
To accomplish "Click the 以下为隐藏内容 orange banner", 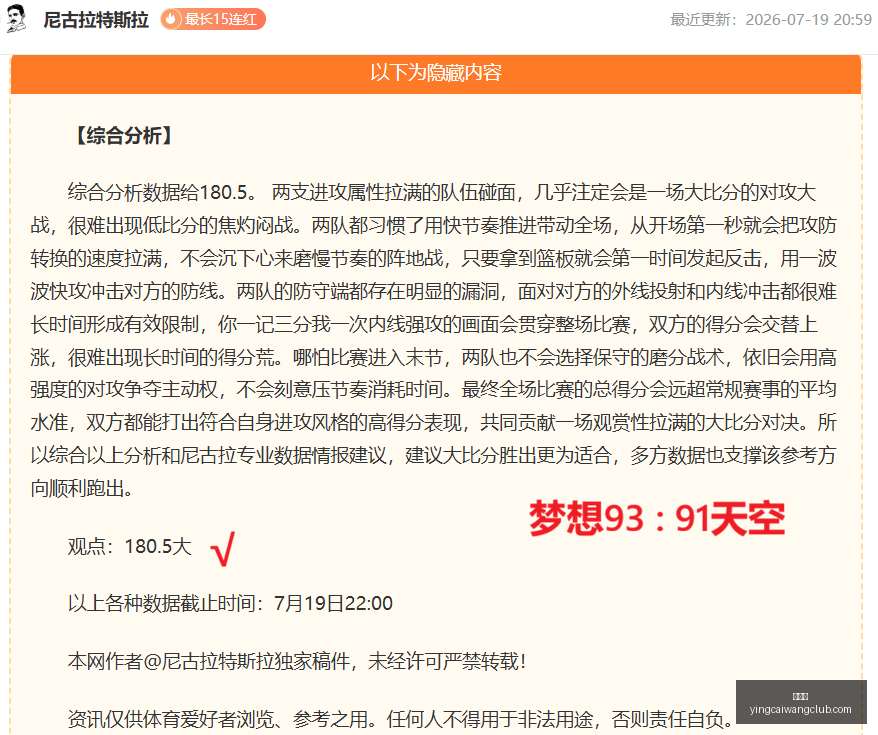I will (436, 73).
